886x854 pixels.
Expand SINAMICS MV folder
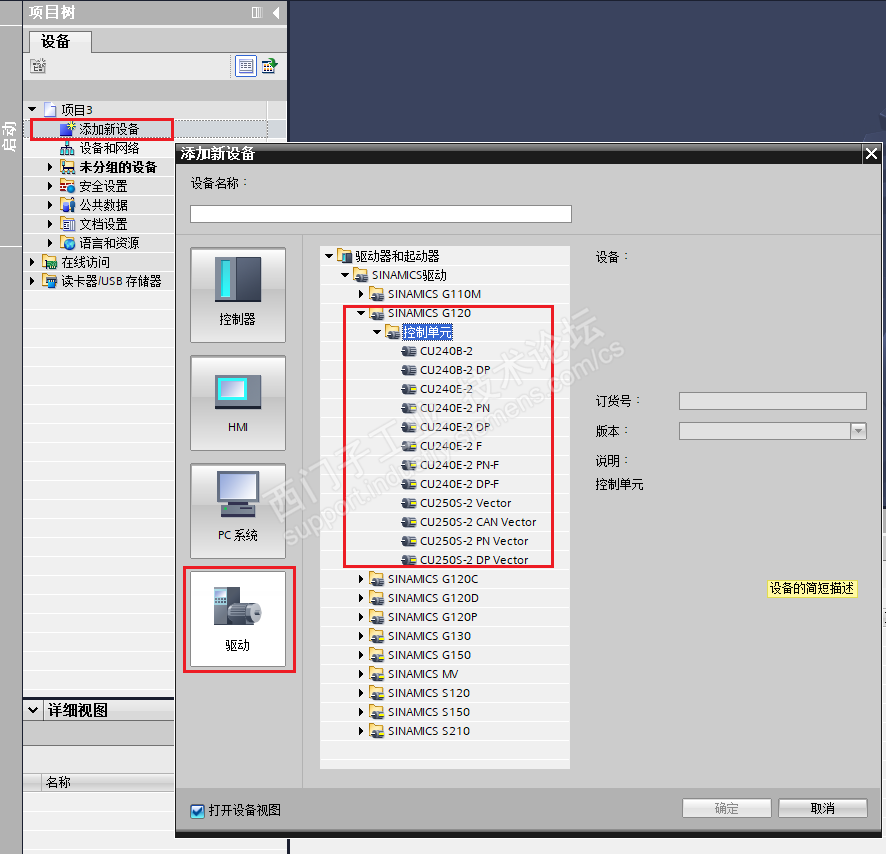361,674
